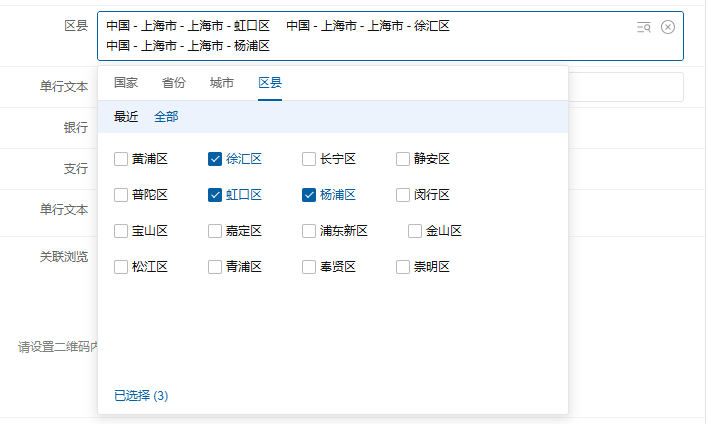The height and width of the screenshot is (424, 713).
Task: Open the 城市 tab
Action: [222, 83]
